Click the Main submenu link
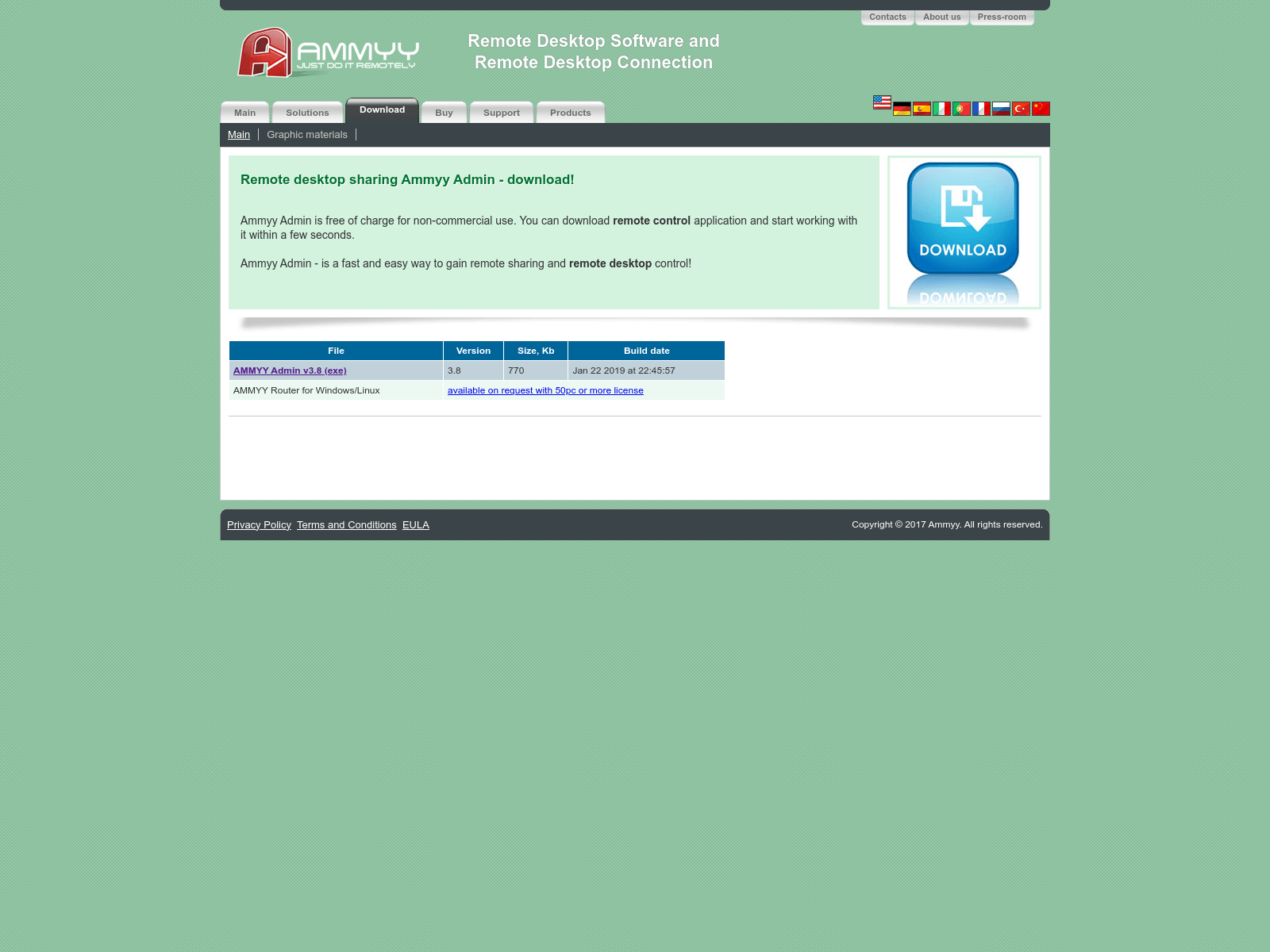 [x=239, y=135]
